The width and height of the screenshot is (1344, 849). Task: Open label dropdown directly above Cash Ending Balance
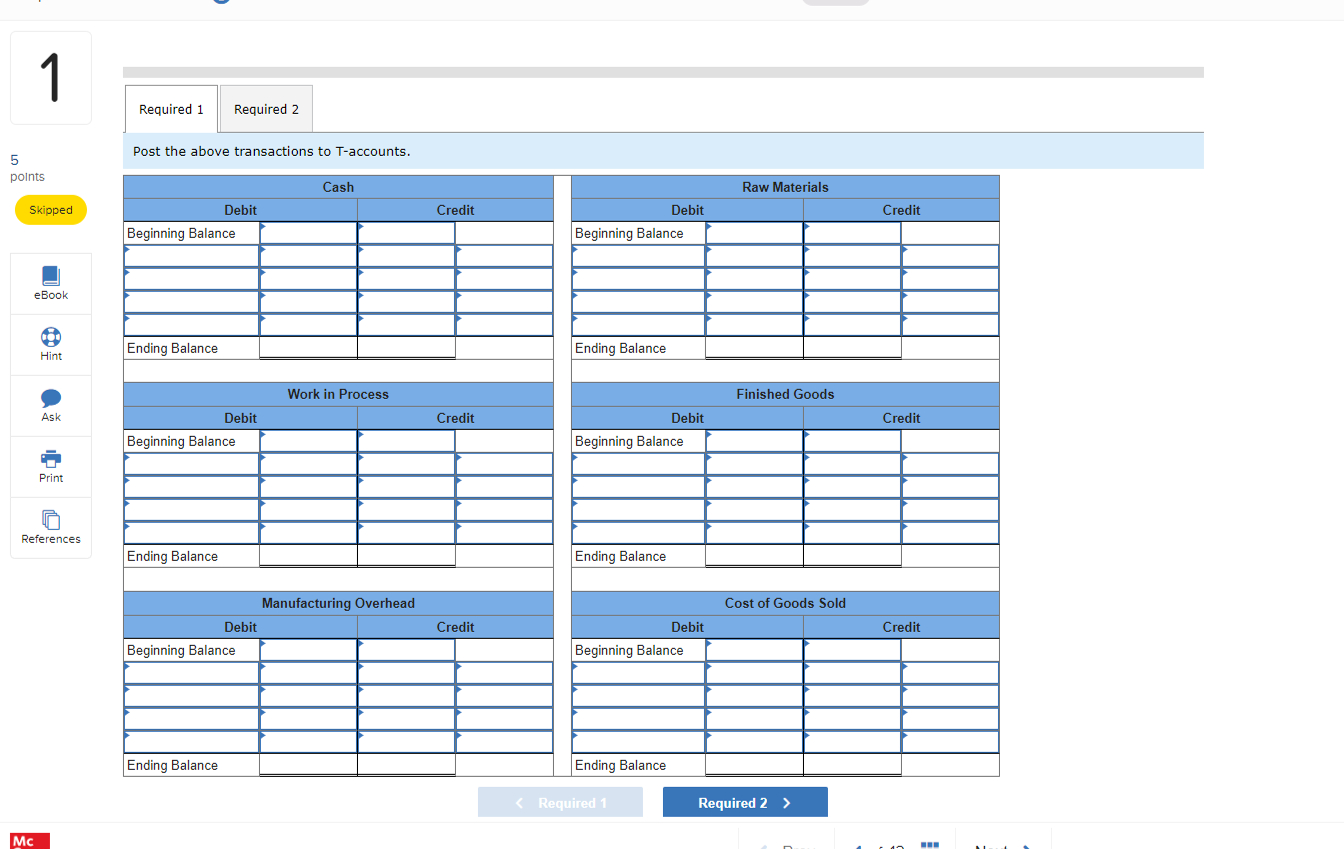(x=191, y=325)
